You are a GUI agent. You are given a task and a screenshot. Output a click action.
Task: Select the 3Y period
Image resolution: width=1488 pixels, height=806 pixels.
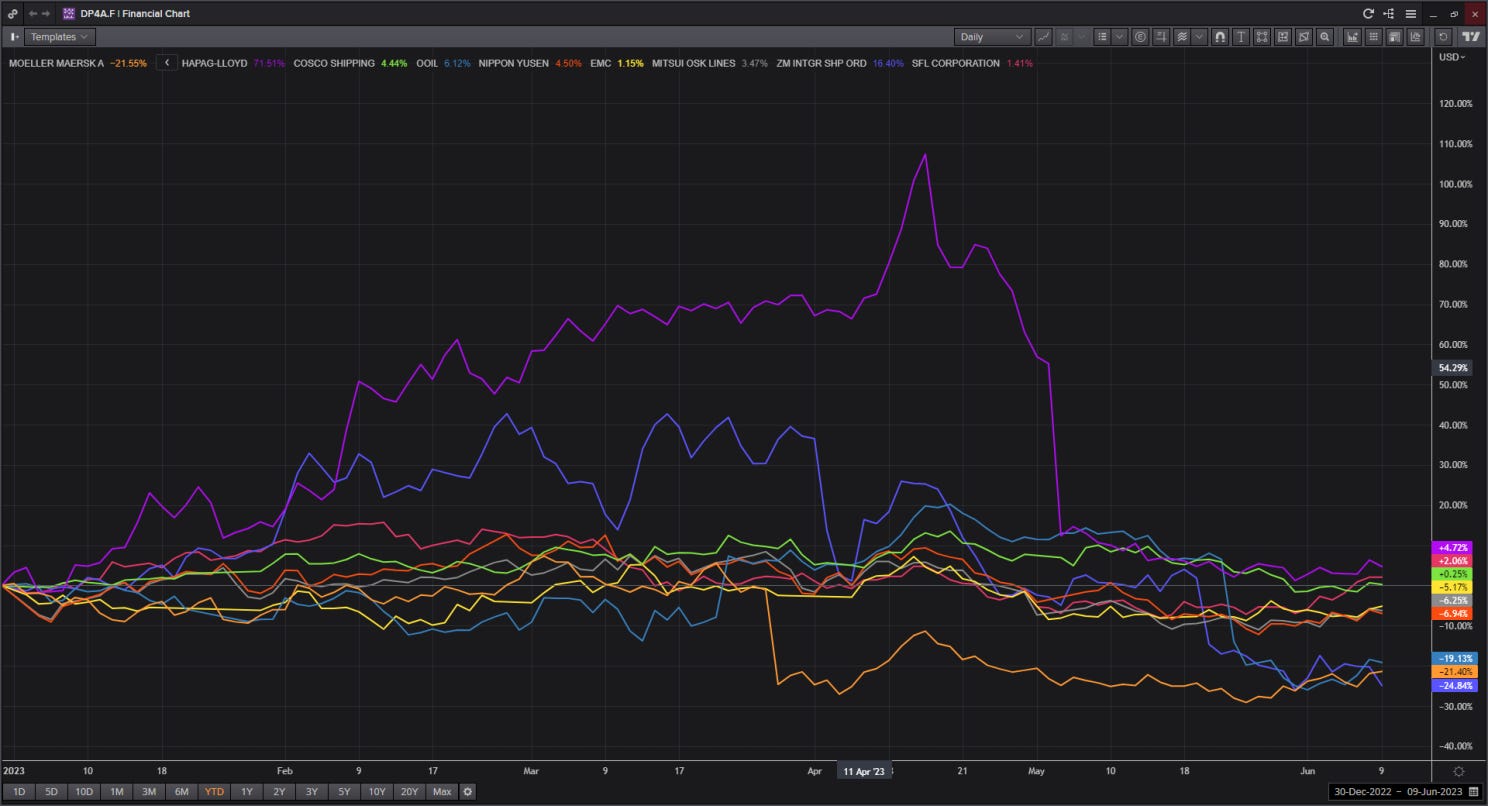pyautogui.click(x=311, y=792)
